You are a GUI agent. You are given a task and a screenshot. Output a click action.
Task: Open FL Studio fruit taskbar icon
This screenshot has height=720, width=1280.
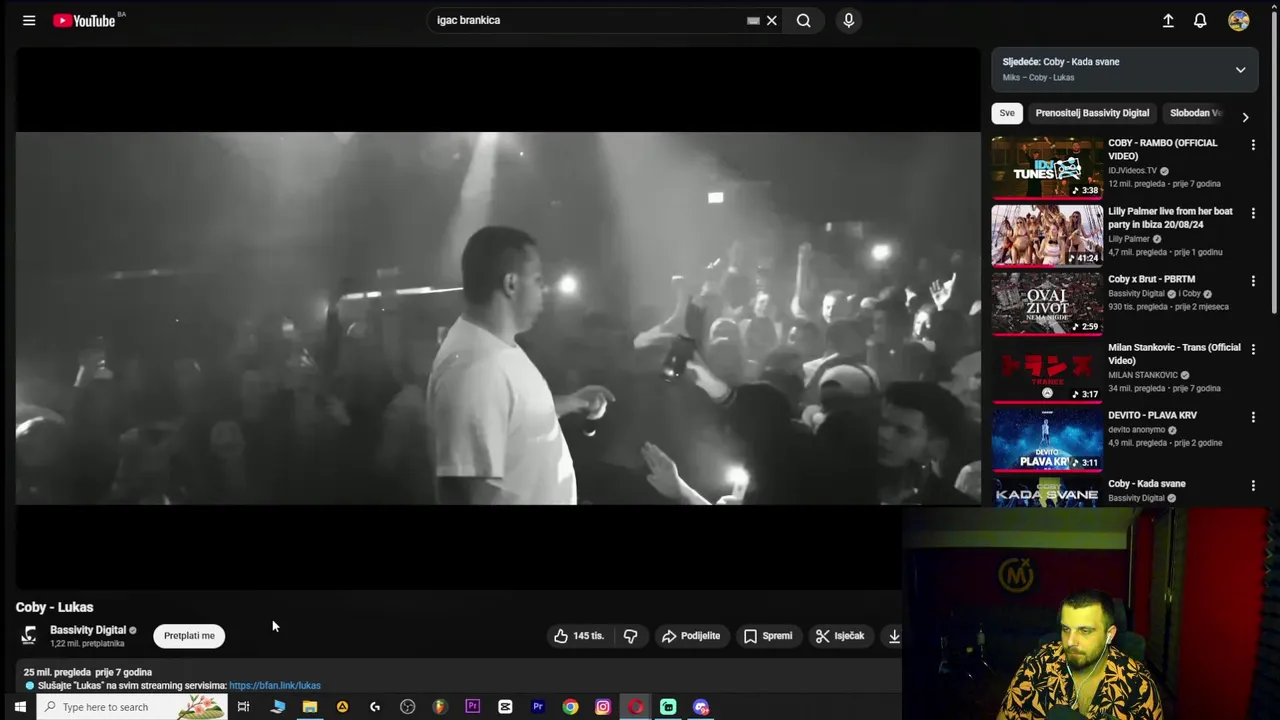pos(439,707)
